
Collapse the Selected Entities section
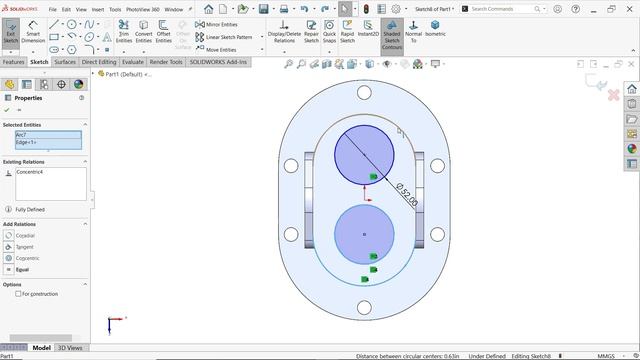coord(85,124)
